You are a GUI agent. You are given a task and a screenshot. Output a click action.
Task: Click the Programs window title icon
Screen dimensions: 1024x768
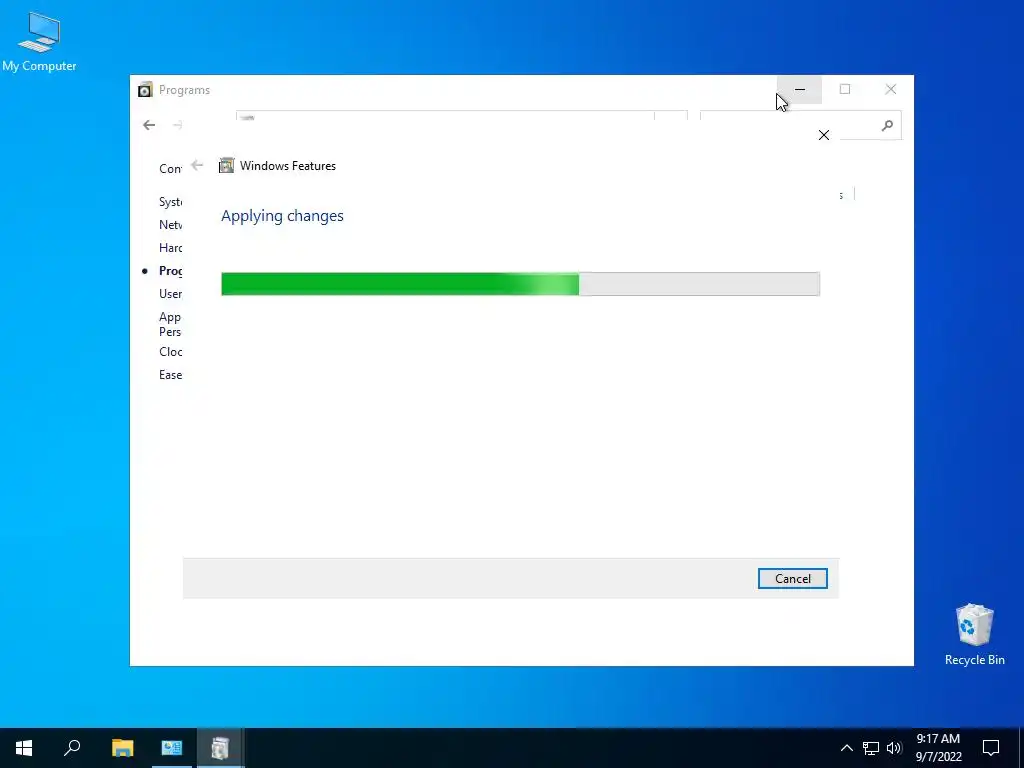tap(145, 89)
